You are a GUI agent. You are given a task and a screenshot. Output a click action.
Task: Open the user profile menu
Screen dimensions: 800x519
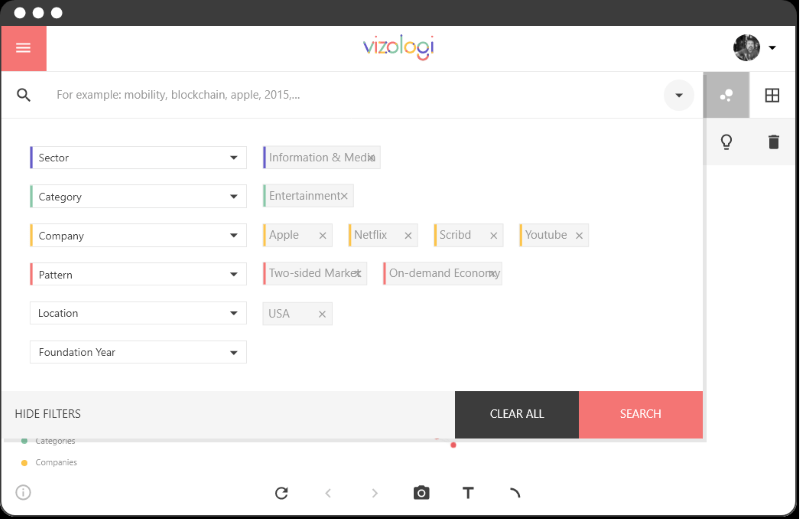[755, 47]
